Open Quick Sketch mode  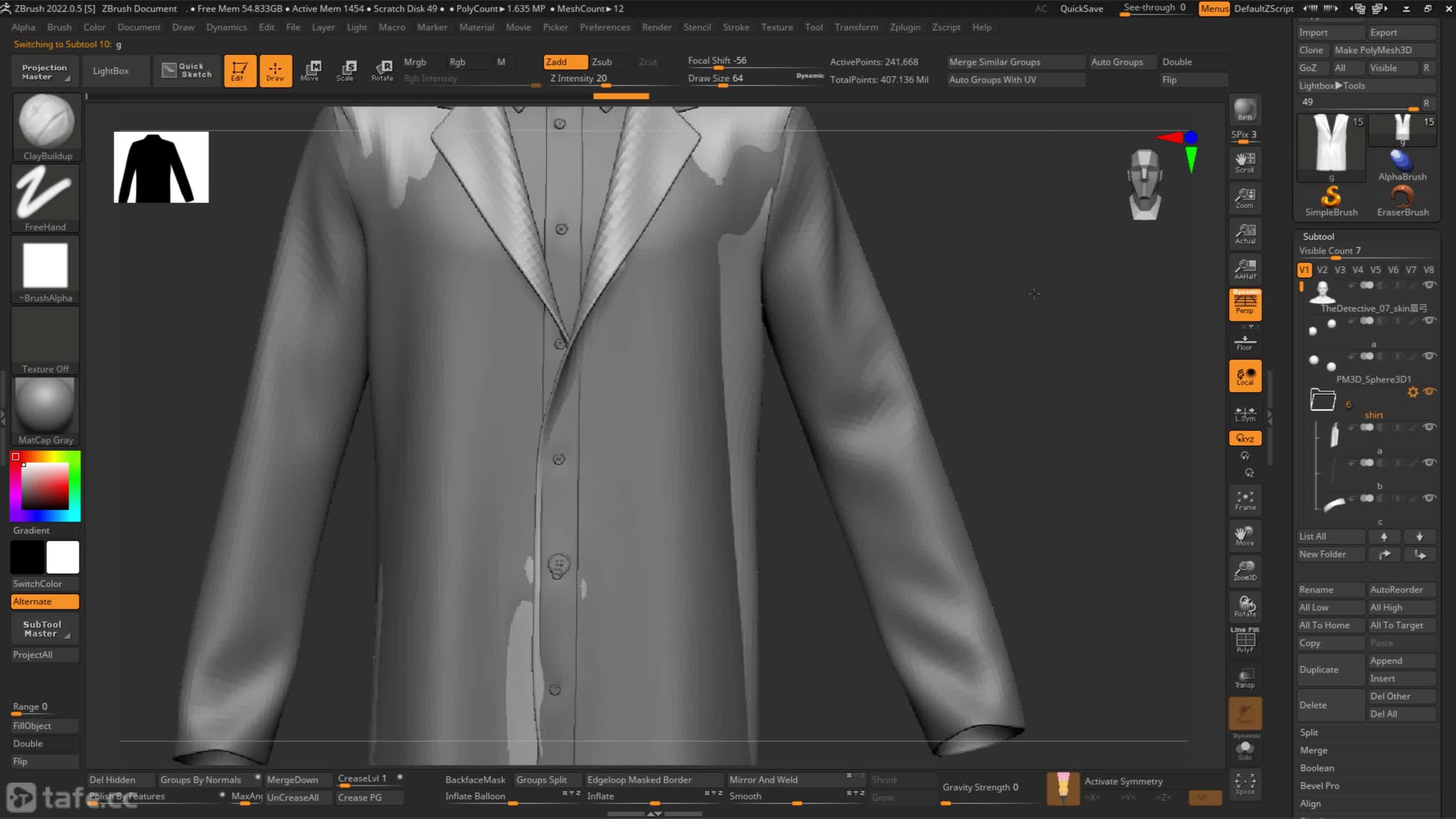coord(187,71)
